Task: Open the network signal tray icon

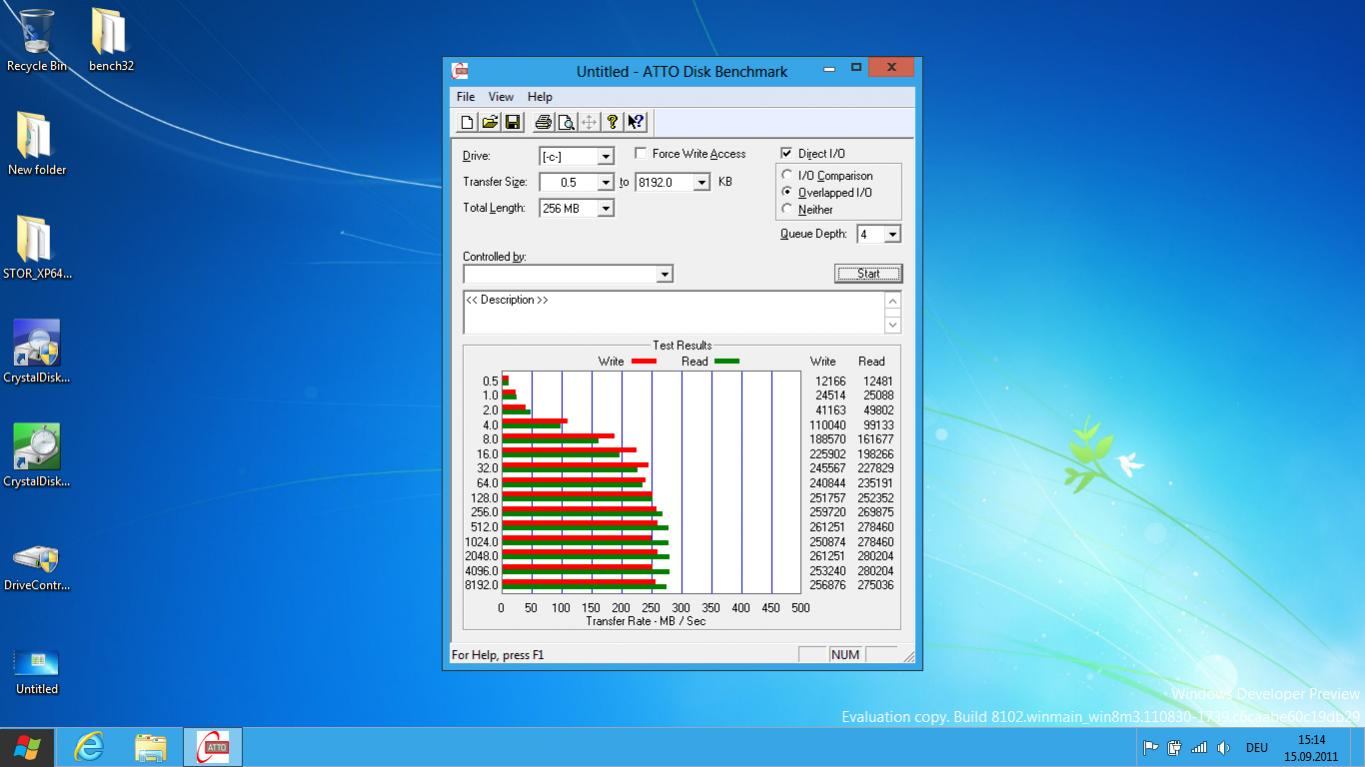Action: tap(1199, 747)
